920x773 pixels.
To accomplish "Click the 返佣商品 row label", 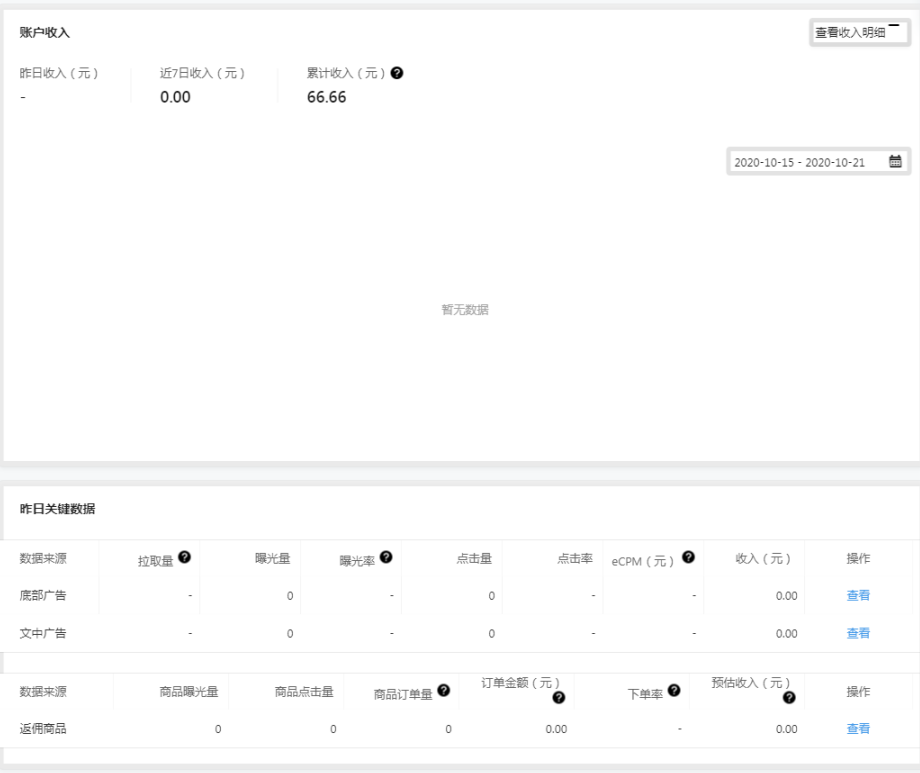I will click(43, 729).
